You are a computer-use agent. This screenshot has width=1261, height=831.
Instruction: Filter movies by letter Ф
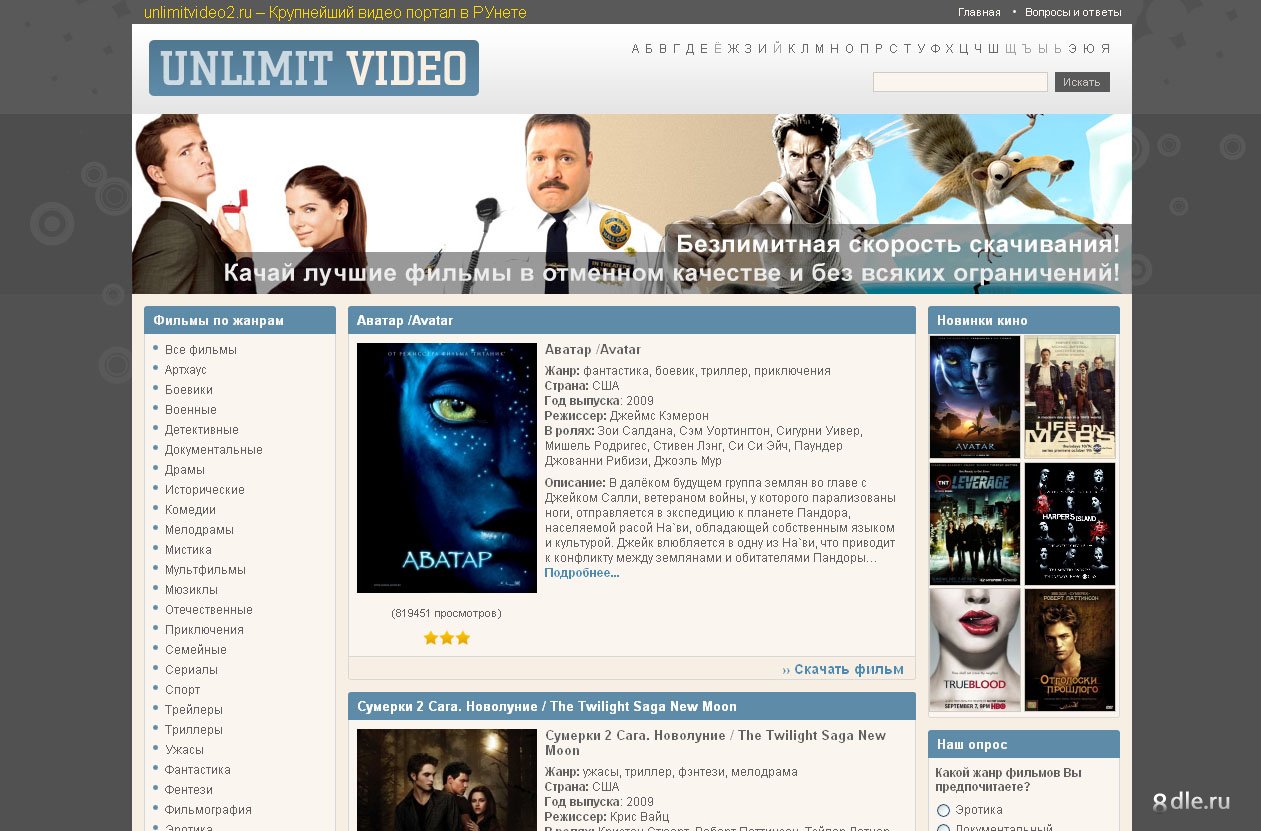click(935, 49)
